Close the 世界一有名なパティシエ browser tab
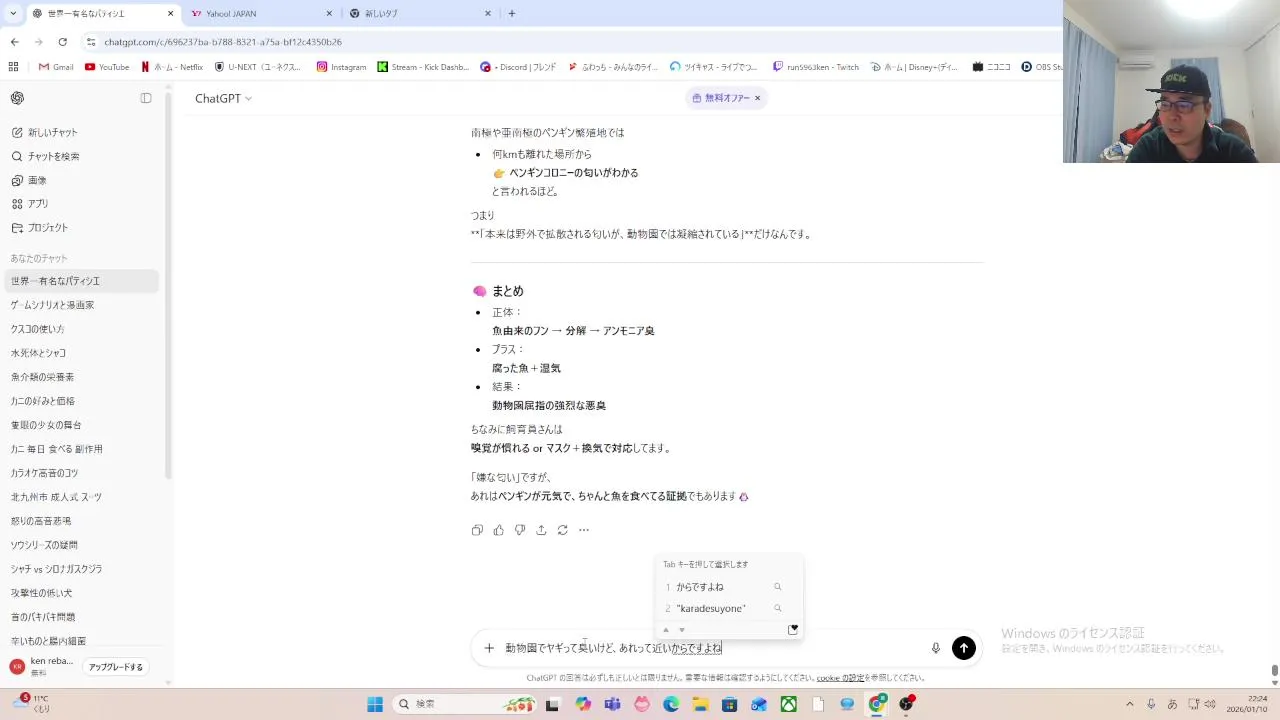The width and height of the screenshot is (1280, 720). [x=170, y=13]
